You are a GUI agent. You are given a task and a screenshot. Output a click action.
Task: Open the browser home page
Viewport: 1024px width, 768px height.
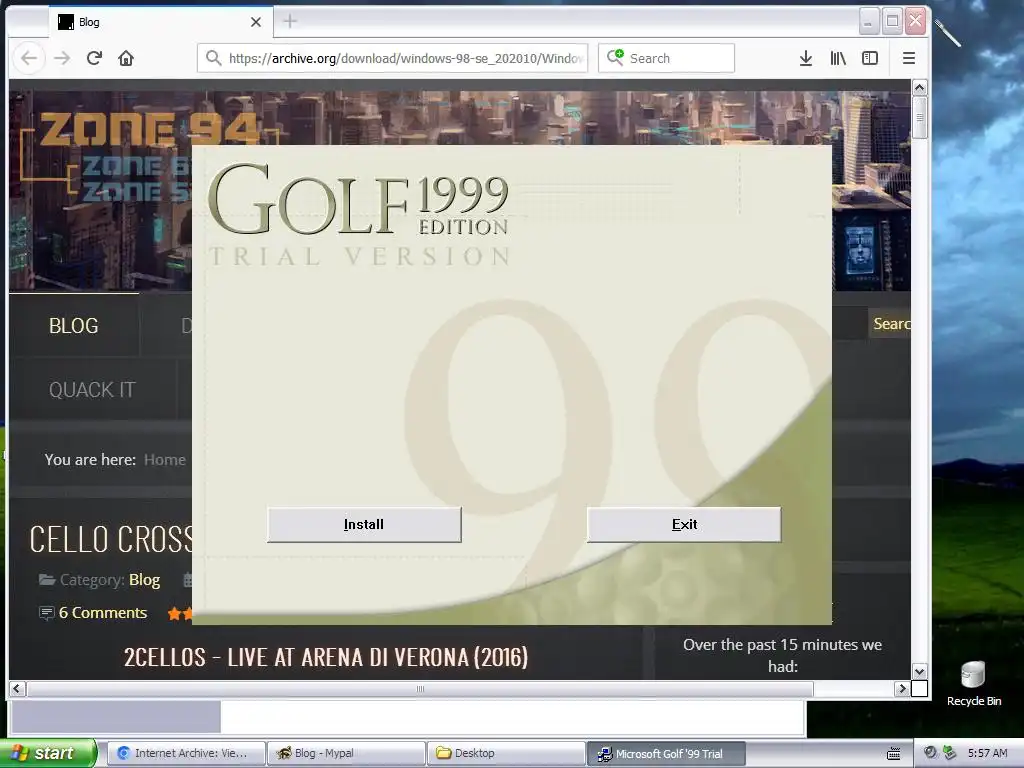pos(126,58)
